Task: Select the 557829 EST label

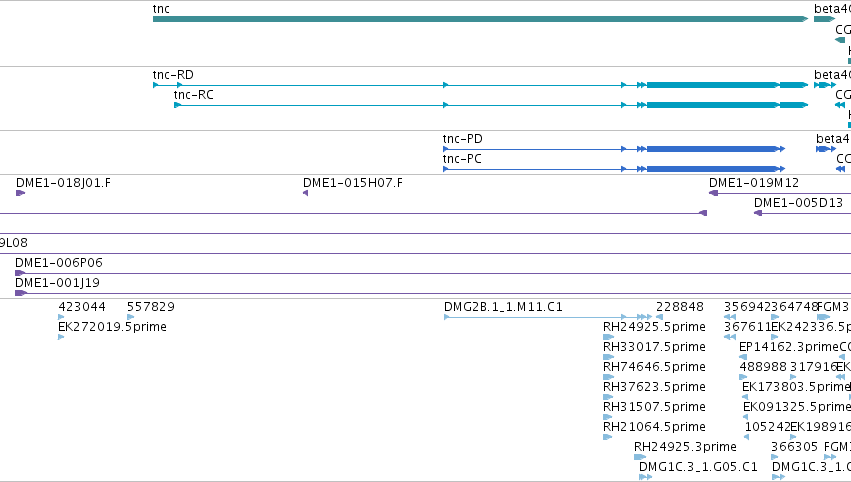Action: coord(151,307)
